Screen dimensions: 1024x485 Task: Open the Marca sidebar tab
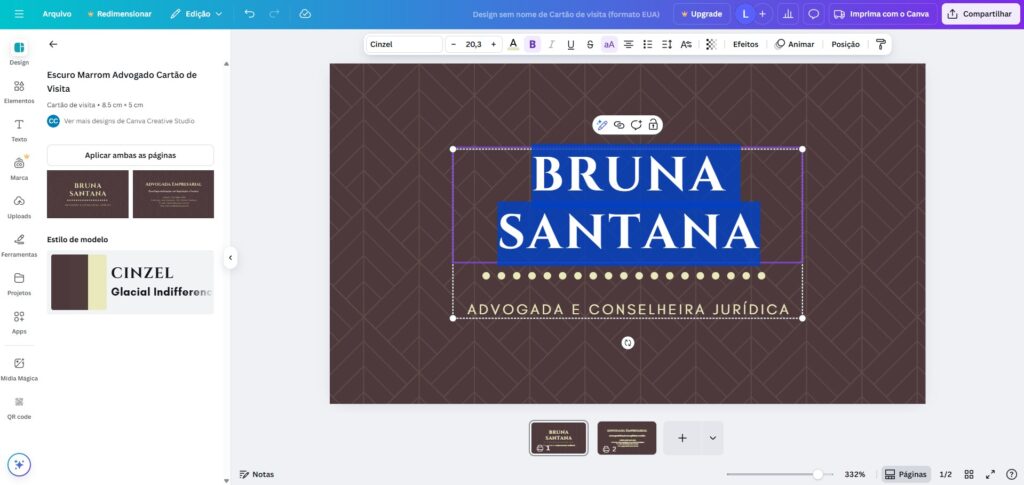click(x=19, y=168)
